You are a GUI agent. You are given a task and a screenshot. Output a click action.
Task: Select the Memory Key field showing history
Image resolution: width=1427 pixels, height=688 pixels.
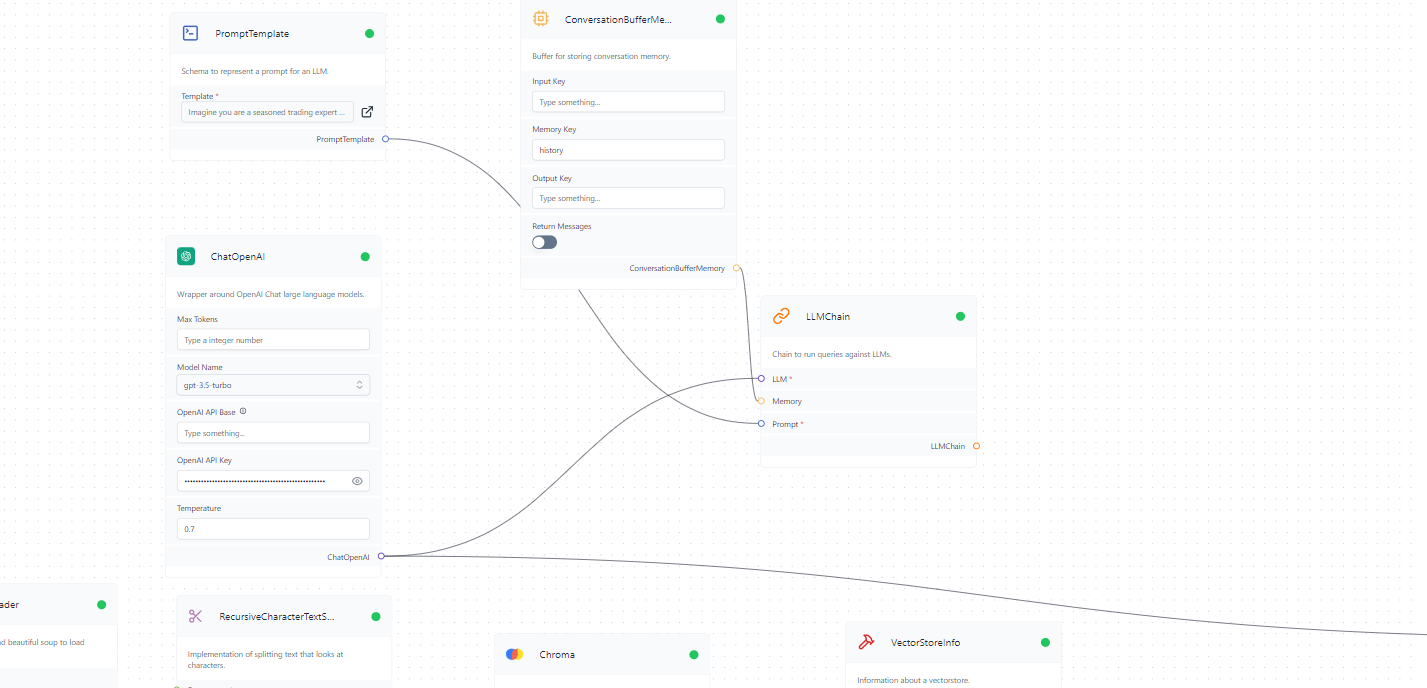point(628,149)
